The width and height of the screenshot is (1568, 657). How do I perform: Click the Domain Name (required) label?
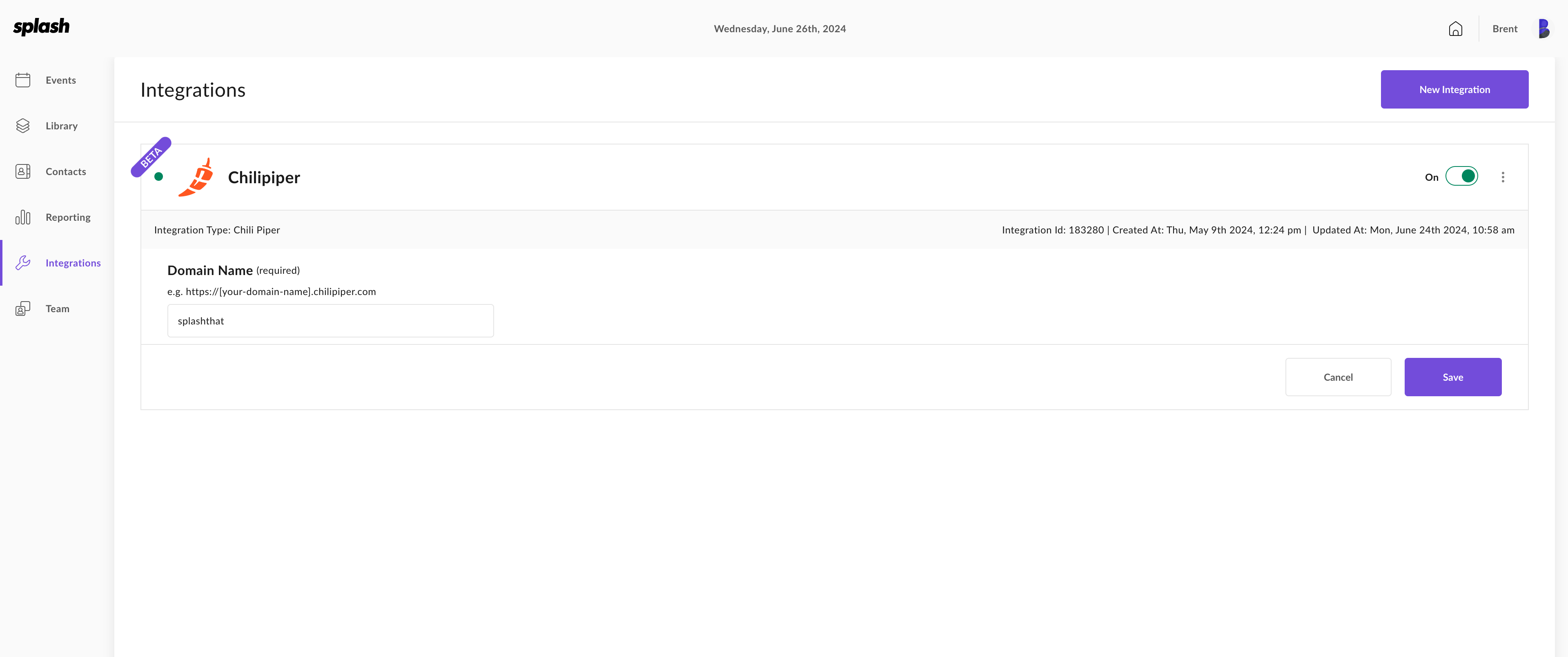coord(234,271)
